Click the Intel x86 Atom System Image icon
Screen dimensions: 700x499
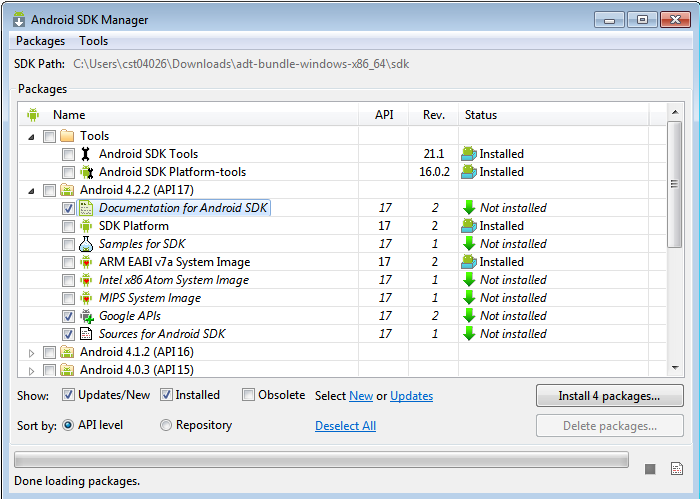click(x=86, y=280)
